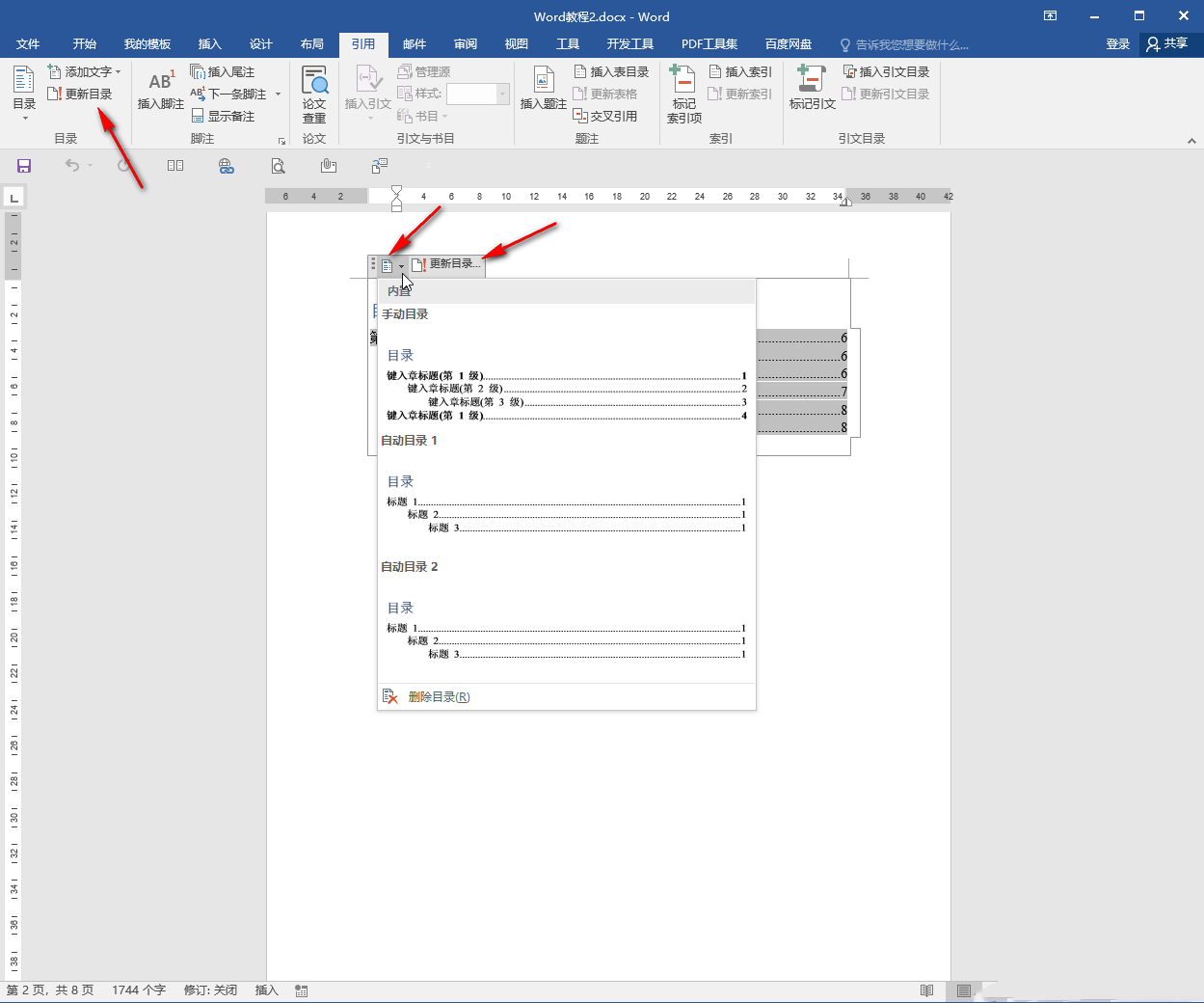Open the 百度网盘 tab
Viewport: 1204px width, 1003px height.
coord(789,44)
